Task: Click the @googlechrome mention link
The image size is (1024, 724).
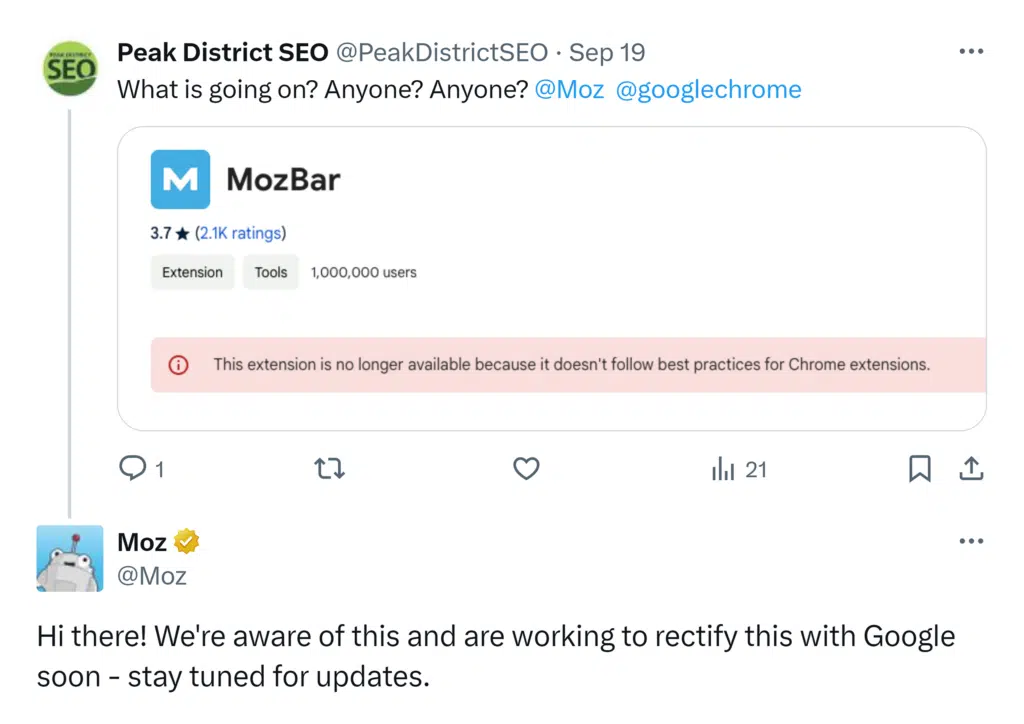Action: tap(708, 89)
